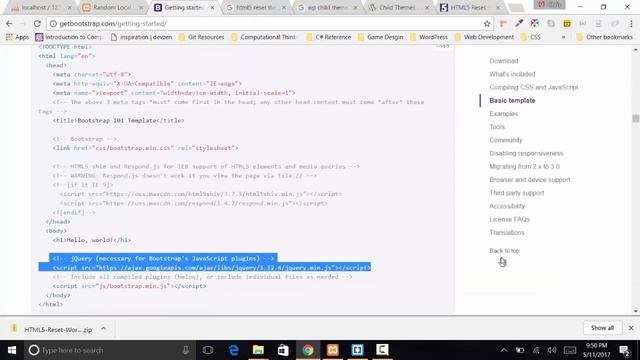Jump to Accessibility section
This screenshot has width=640, height=360.
[x=507, y=206]
